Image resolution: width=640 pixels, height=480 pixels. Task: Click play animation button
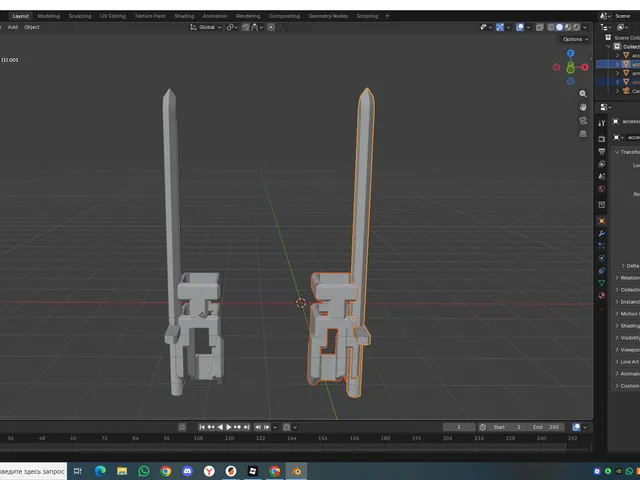coord(229,427)
